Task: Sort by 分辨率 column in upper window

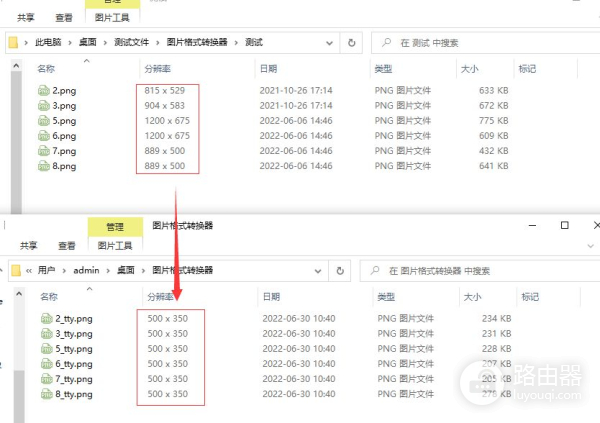Action: click(157, 69)
